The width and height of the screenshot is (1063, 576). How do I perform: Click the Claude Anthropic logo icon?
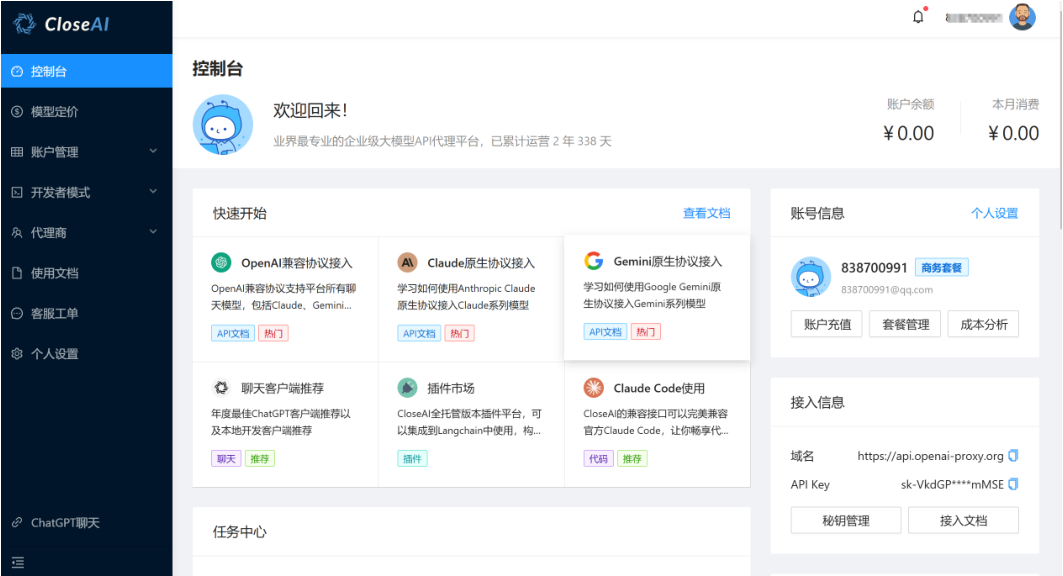407,262
